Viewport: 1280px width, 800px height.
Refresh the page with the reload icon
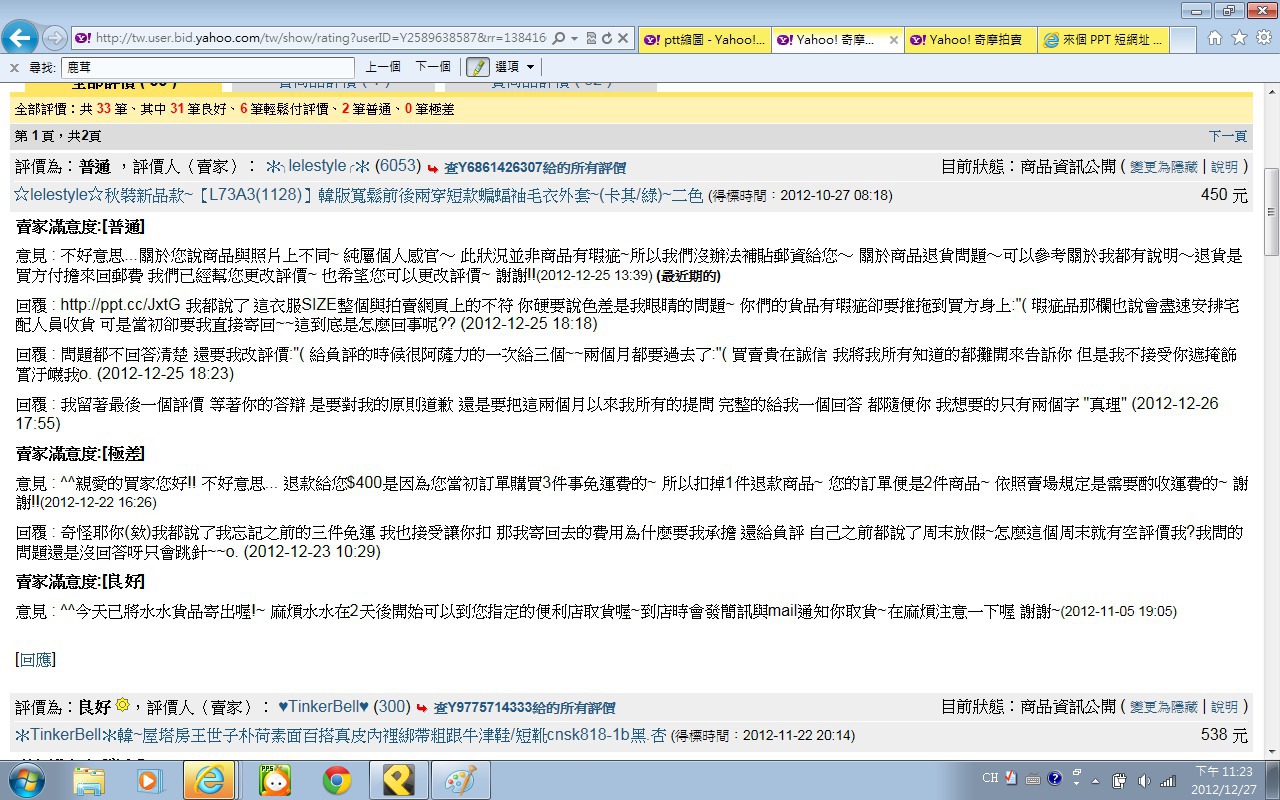point(606,39)
